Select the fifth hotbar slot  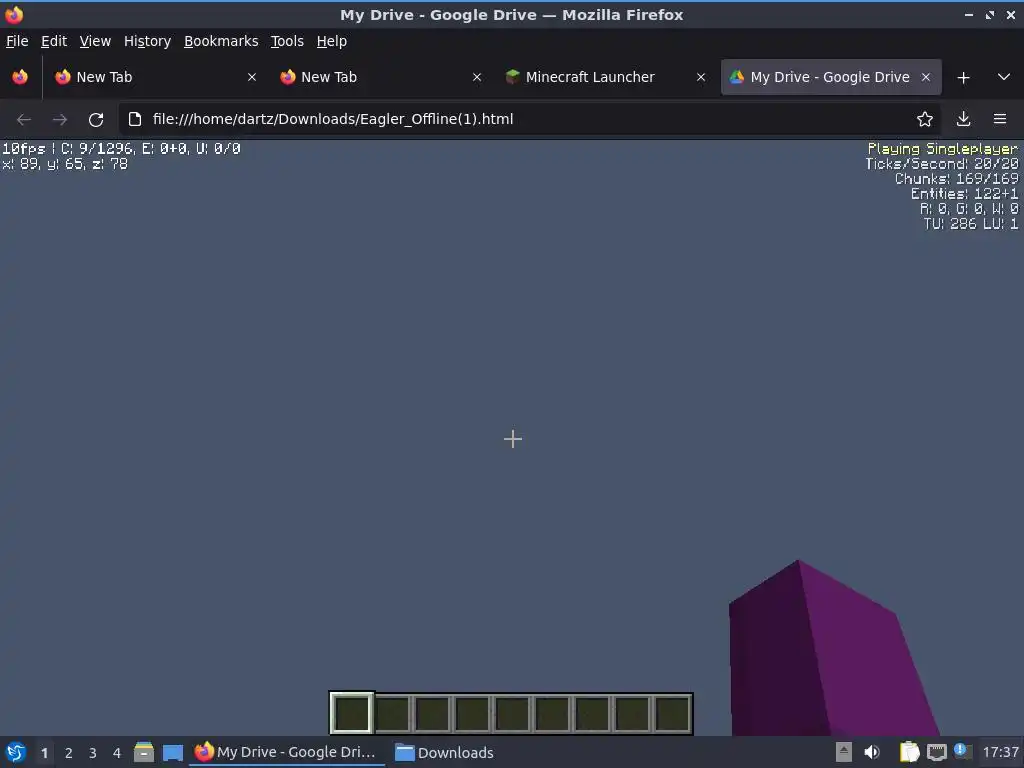(x=512, y=713)
